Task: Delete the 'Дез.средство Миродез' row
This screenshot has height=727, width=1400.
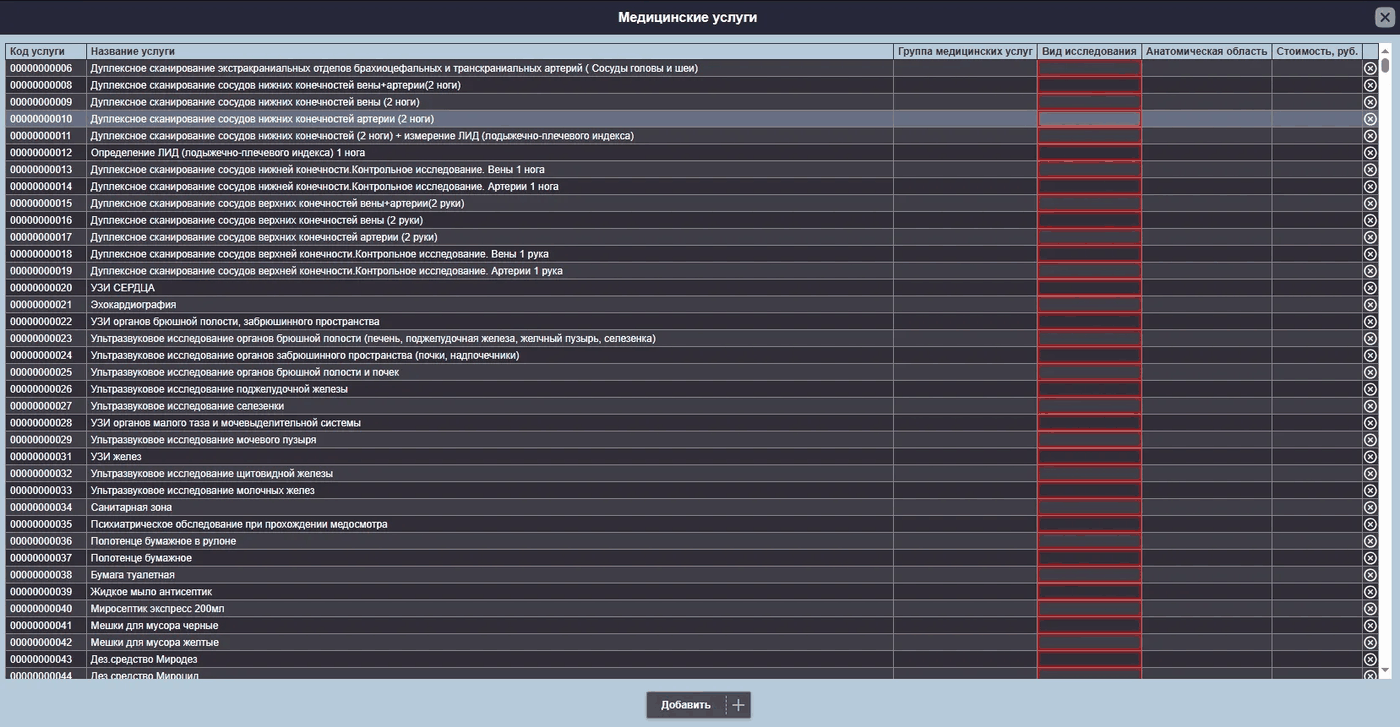Action: pos(1370,659)
